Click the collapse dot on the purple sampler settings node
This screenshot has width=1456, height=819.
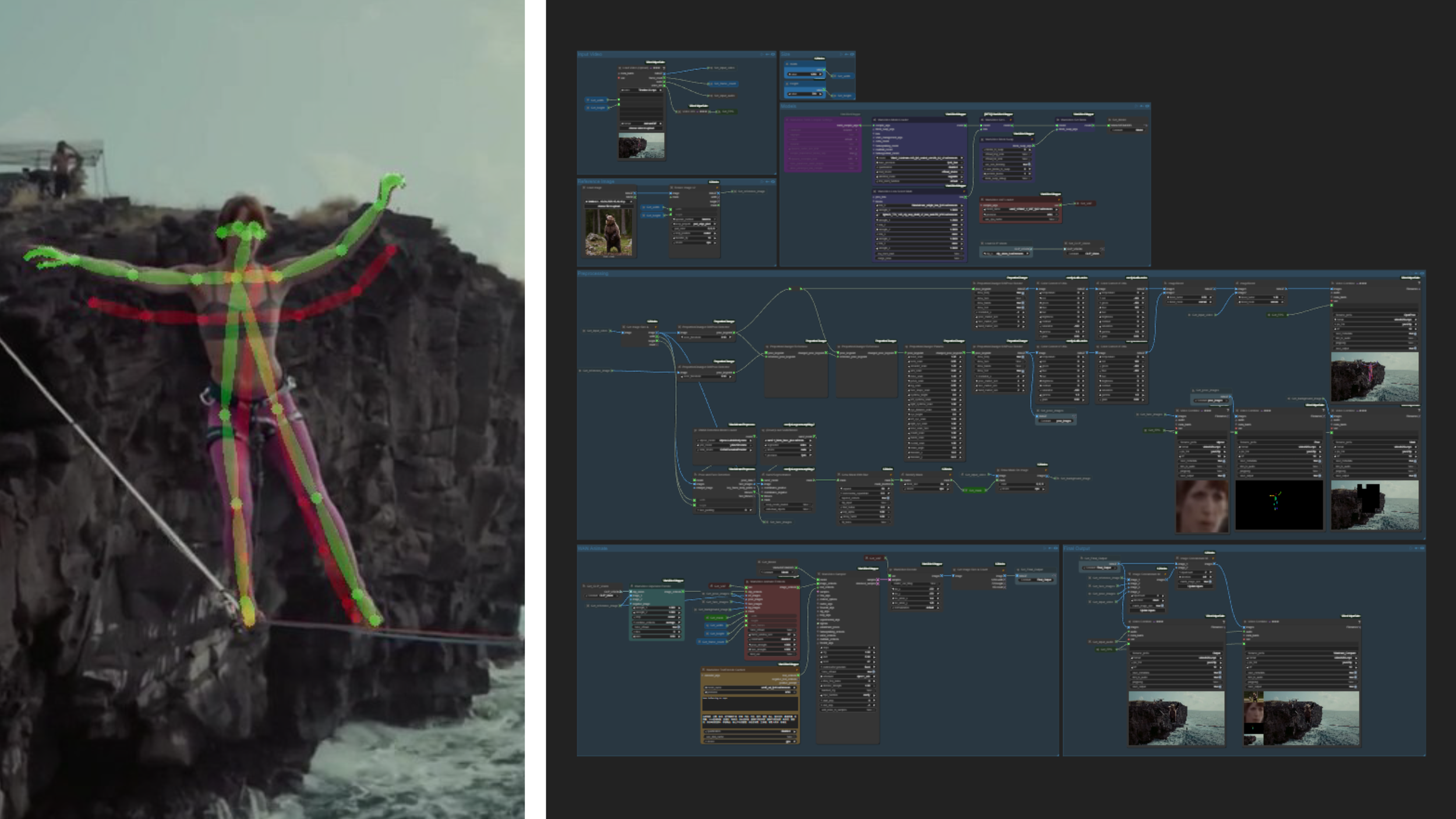tap(786, 120)
